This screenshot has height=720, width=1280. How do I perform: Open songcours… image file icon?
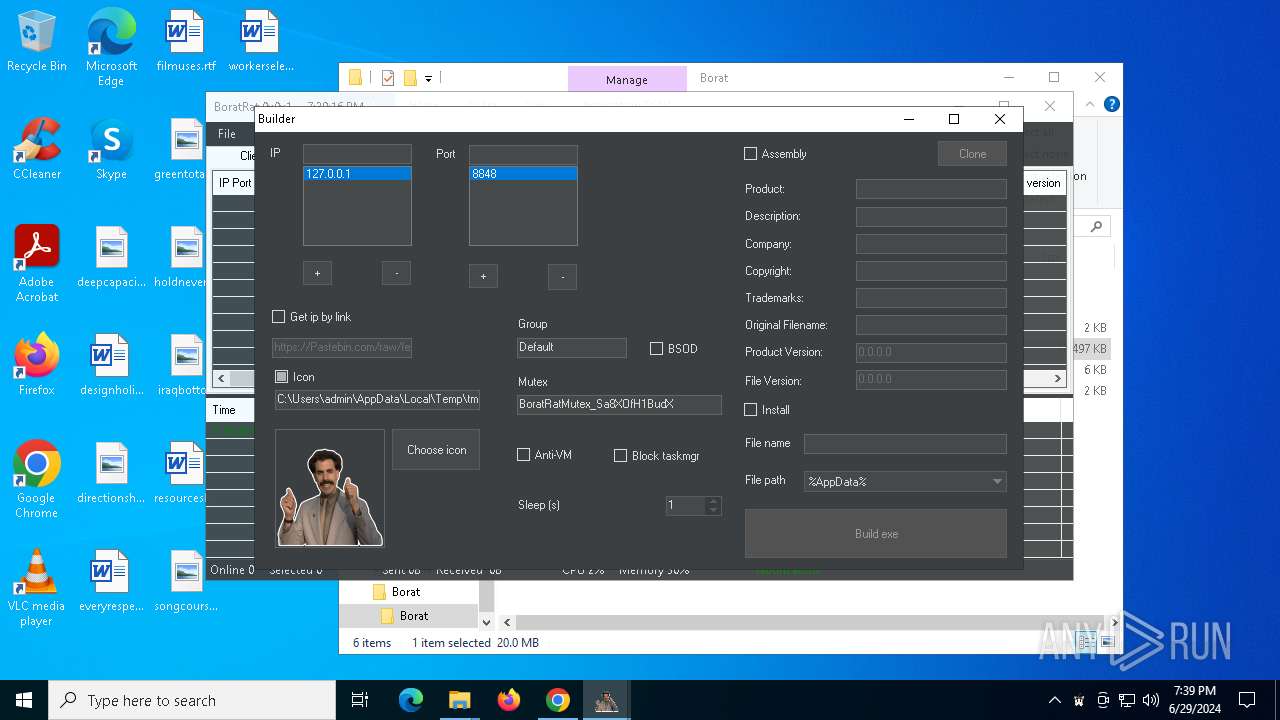[186, 581]
